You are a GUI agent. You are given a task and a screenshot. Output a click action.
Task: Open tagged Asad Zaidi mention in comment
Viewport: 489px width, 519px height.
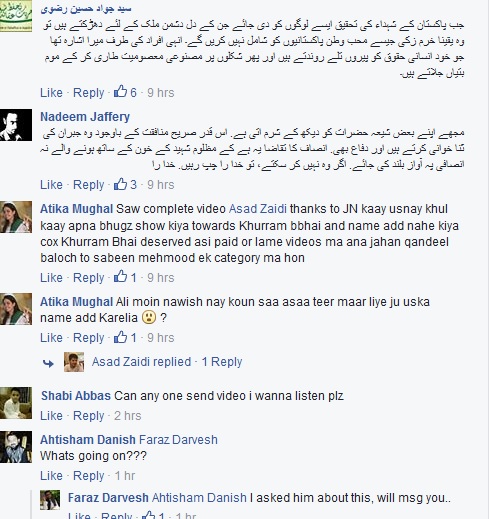point(258,209)
